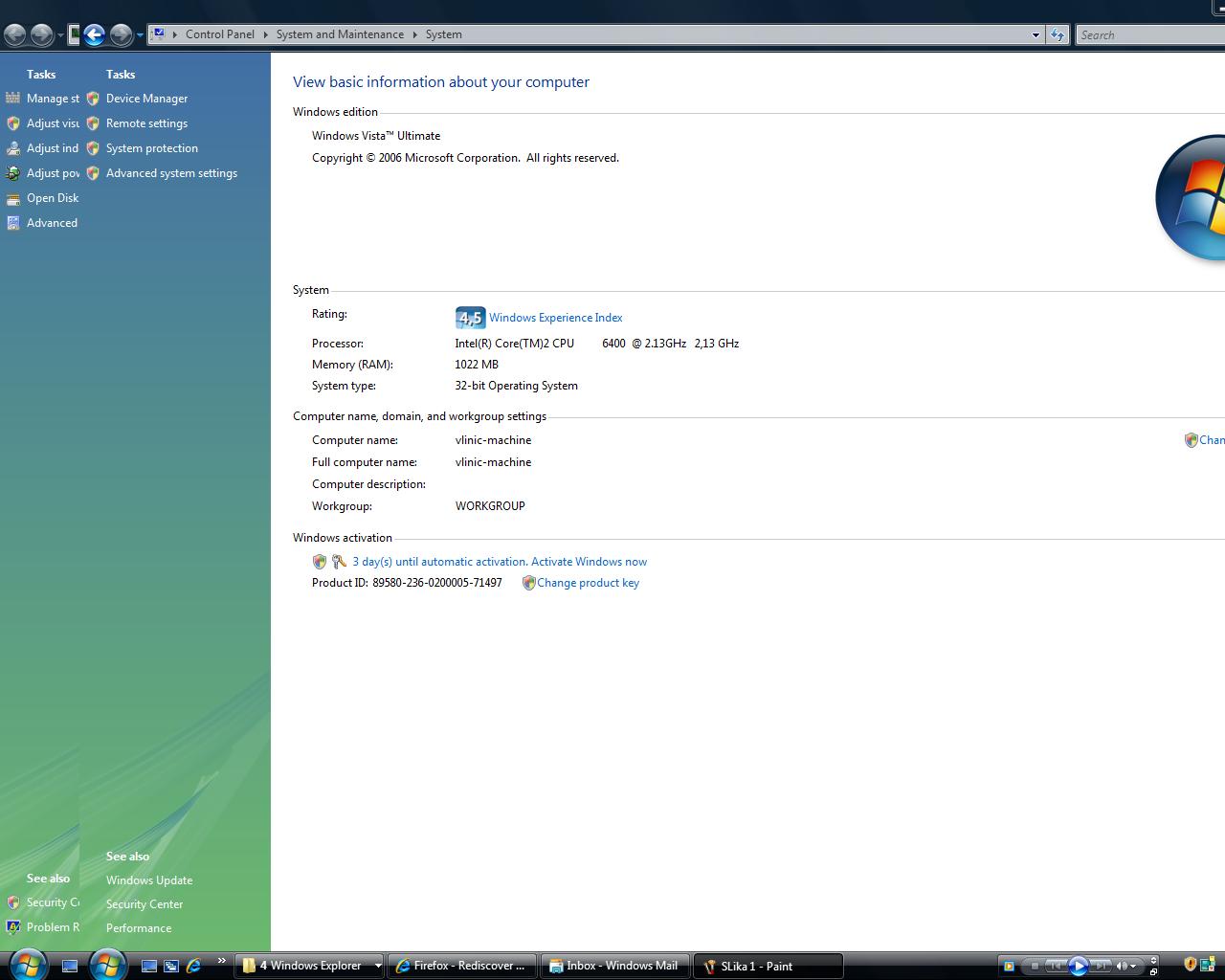The height and width of the screenshot is (980, 1225).
Task: Expand the Windows Explorer taskbar group arrow
Action: [377, 966]
